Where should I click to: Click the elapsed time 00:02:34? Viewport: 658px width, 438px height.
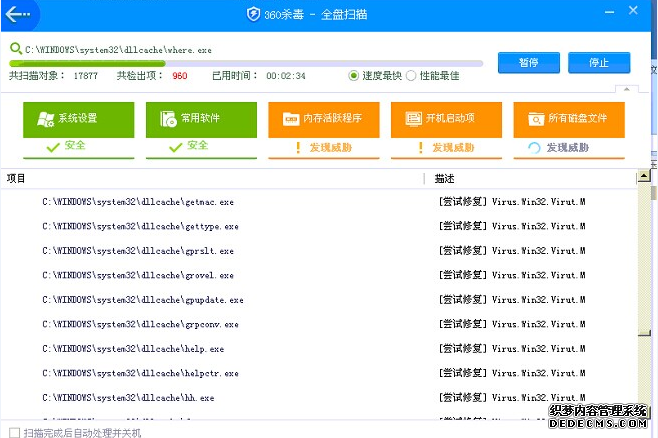(286, 76)
